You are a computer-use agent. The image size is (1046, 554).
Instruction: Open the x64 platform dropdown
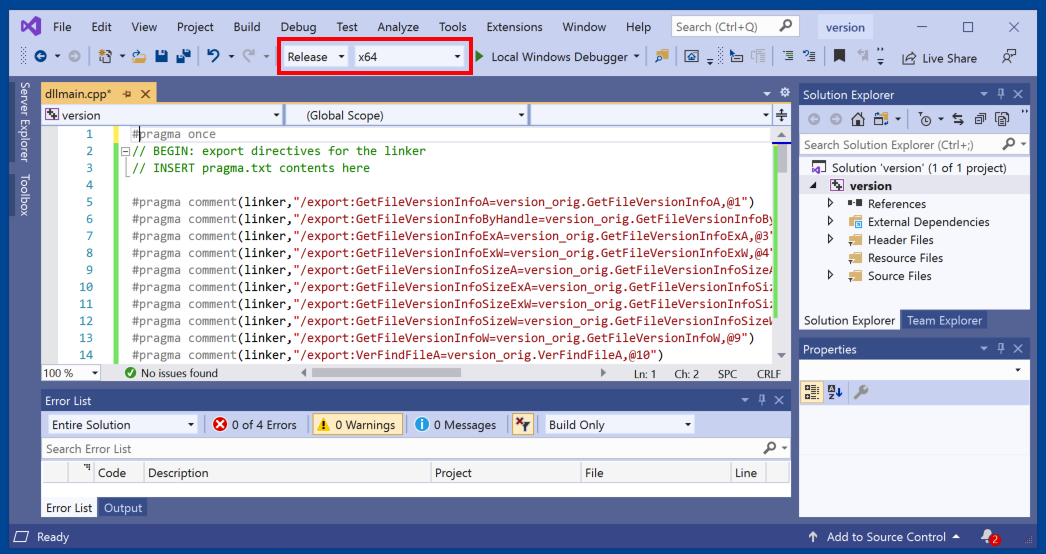coord(410,57)
